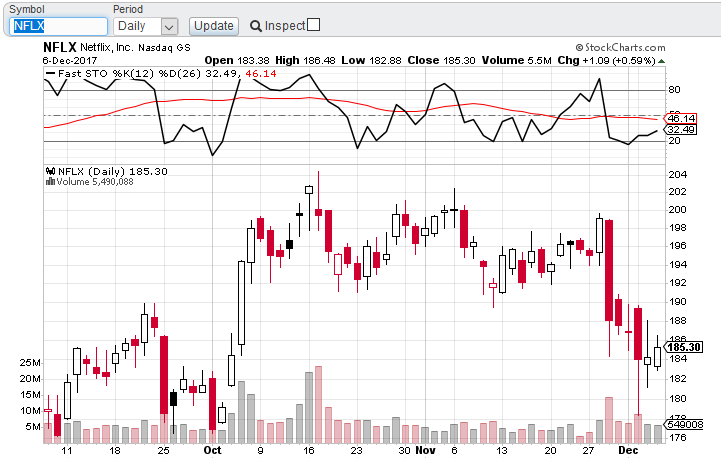
Task: Click the 'NFLX (Daily) 185.30' legend text
Action: coord(113,172)
